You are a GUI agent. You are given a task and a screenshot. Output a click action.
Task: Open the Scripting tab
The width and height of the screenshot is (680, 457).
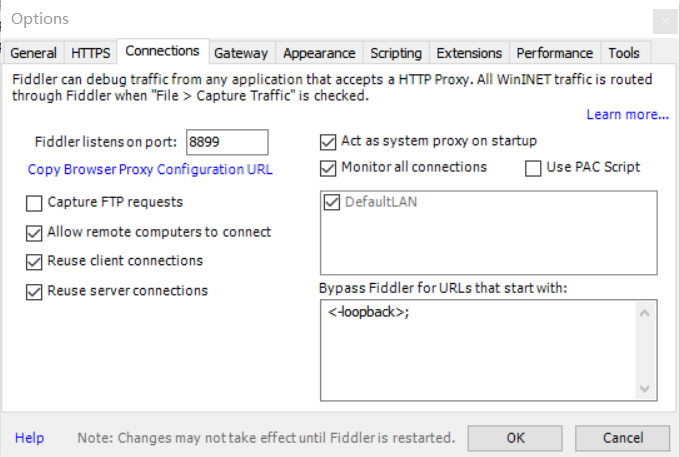pyautogui.click(x=396, y=53)
